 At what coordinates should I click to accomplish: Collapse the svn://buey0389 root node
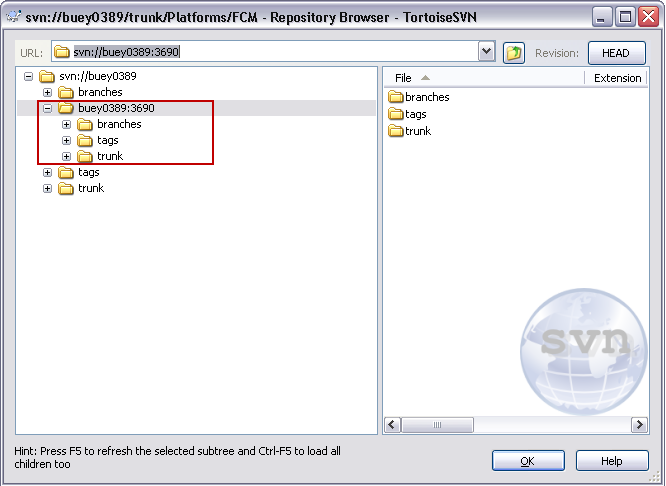[28, 76]
